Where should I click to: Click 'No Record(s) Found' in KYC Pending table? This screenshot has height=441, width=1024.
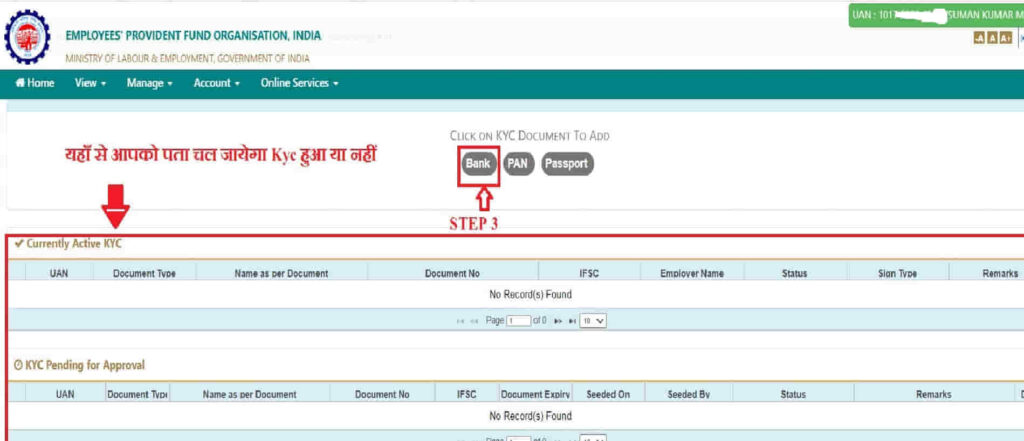click(x=530, y=416)
